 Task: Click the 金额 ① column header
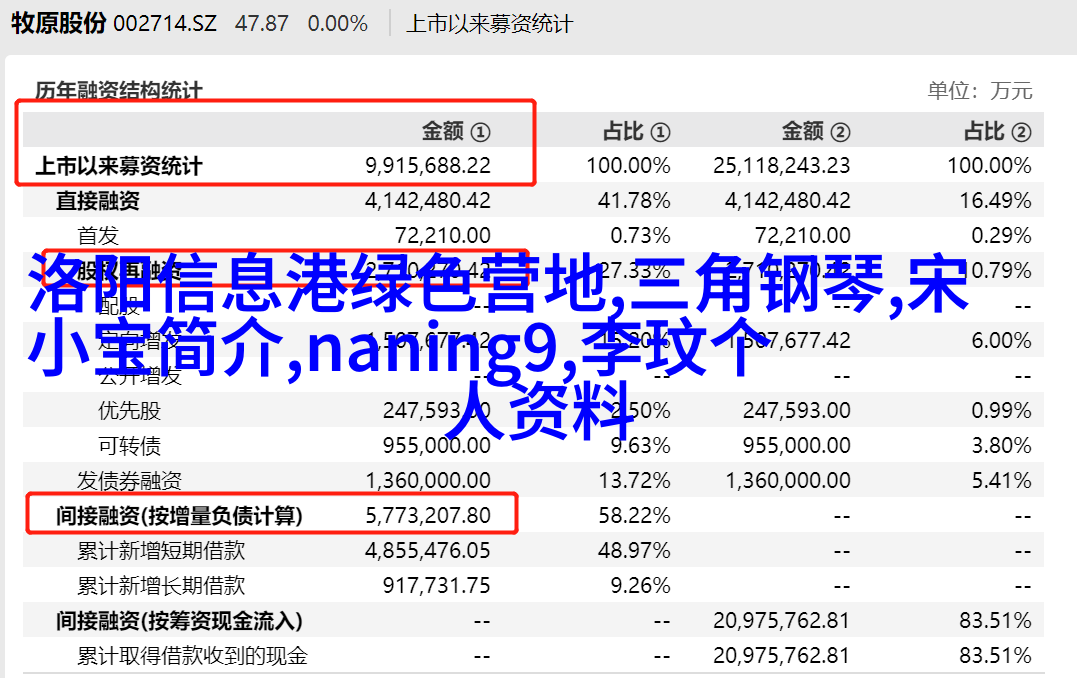point(456,131)
